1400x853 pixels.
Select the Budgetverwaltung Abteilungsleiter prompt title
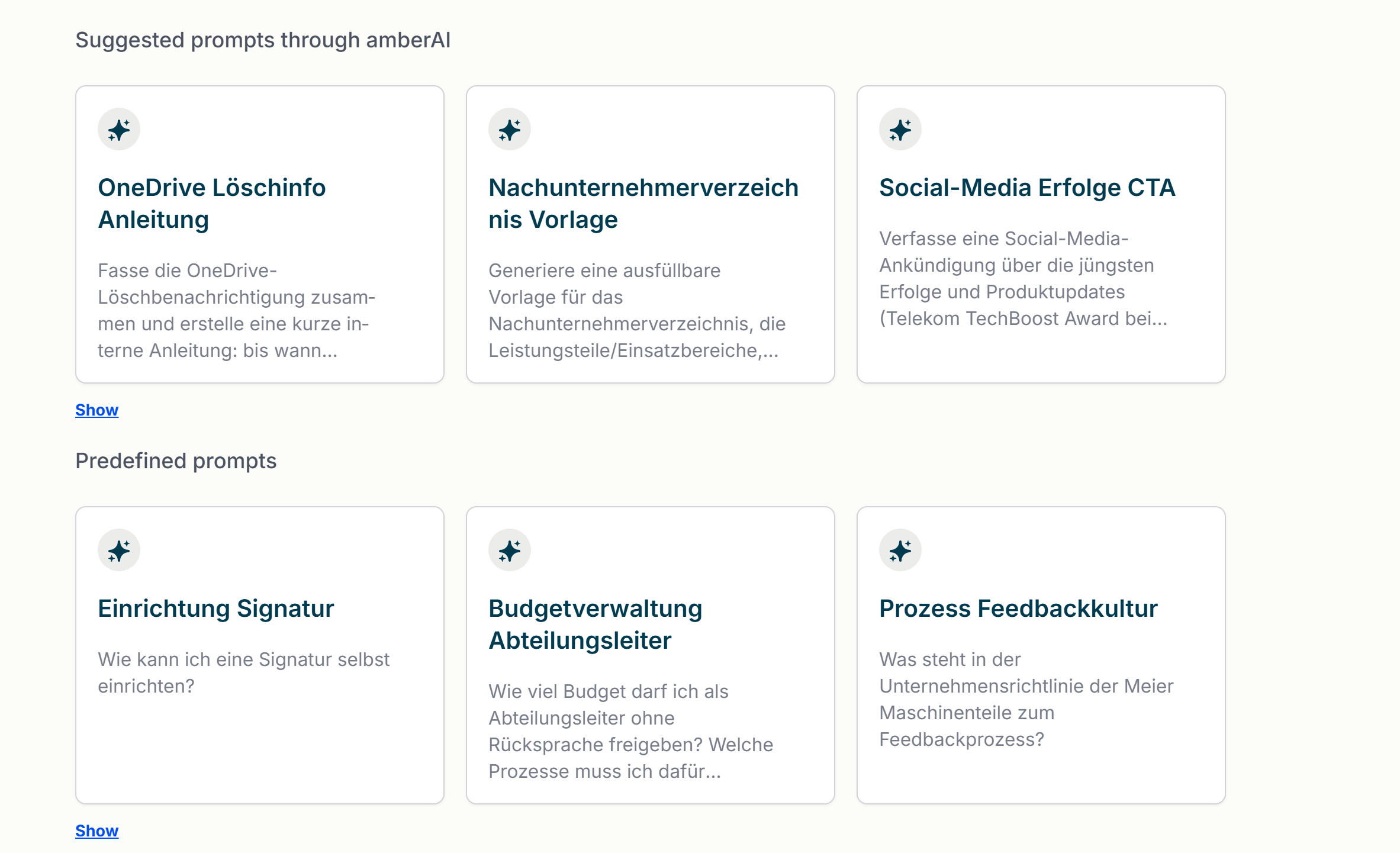pyautogui.click(x=596, y=625)
